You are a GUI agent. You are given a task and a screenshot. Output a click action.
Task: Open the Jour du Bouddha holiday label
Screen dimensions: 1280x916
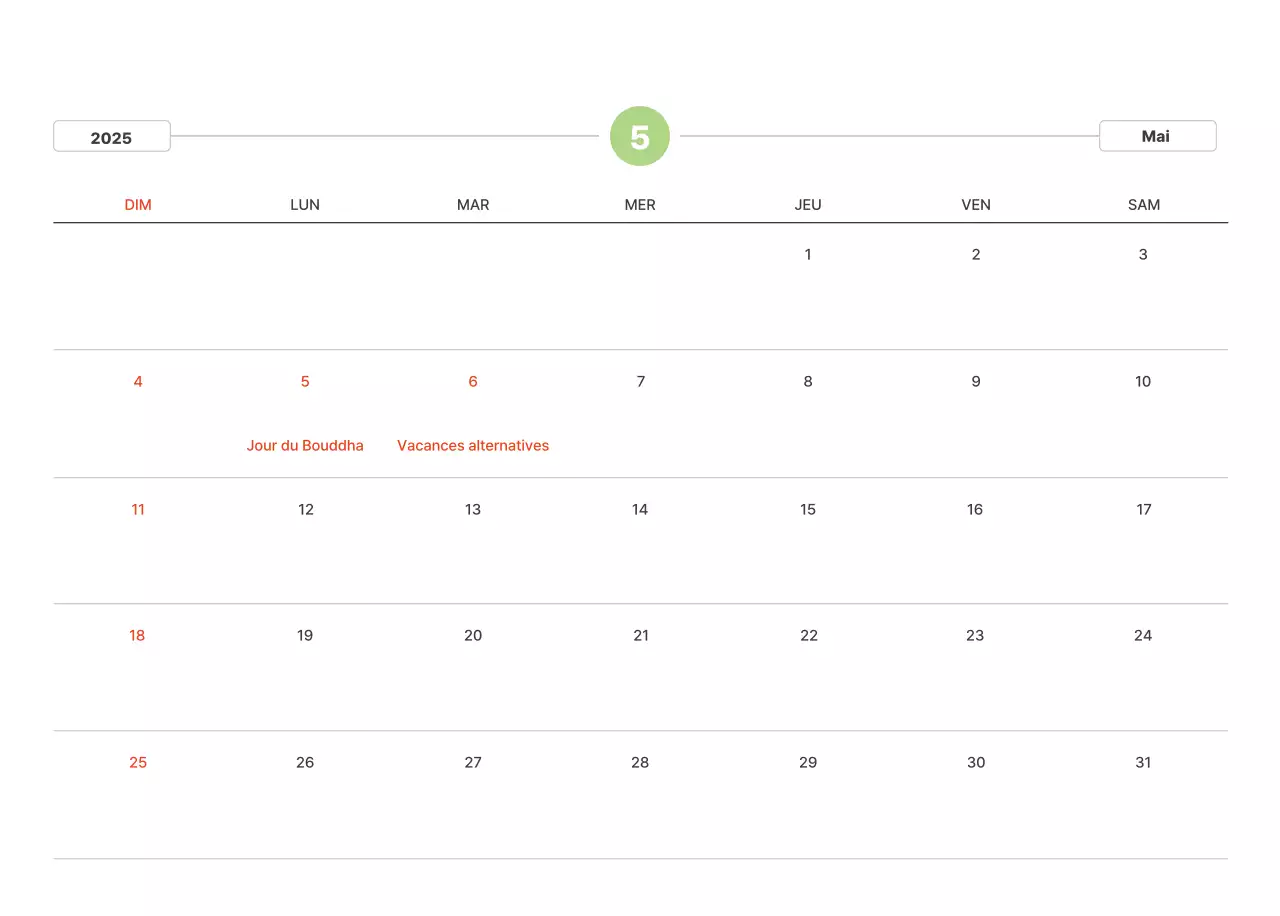305,446
